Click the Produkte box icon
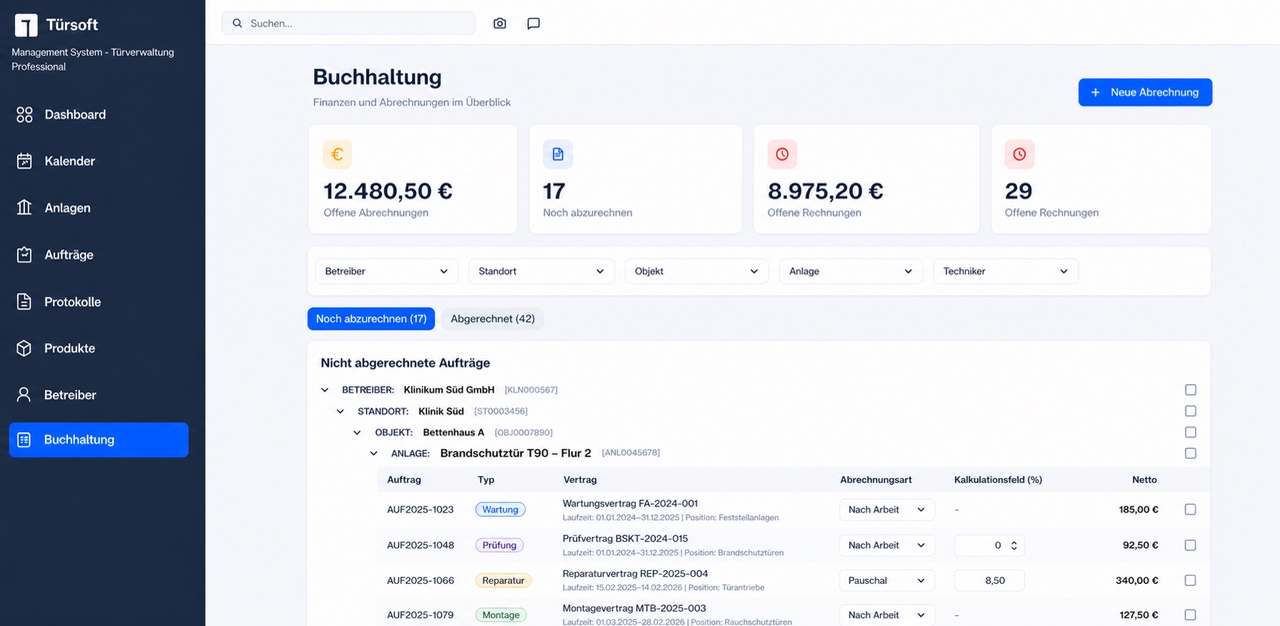Screen dimensions: 1280x626 pos(25,348)
